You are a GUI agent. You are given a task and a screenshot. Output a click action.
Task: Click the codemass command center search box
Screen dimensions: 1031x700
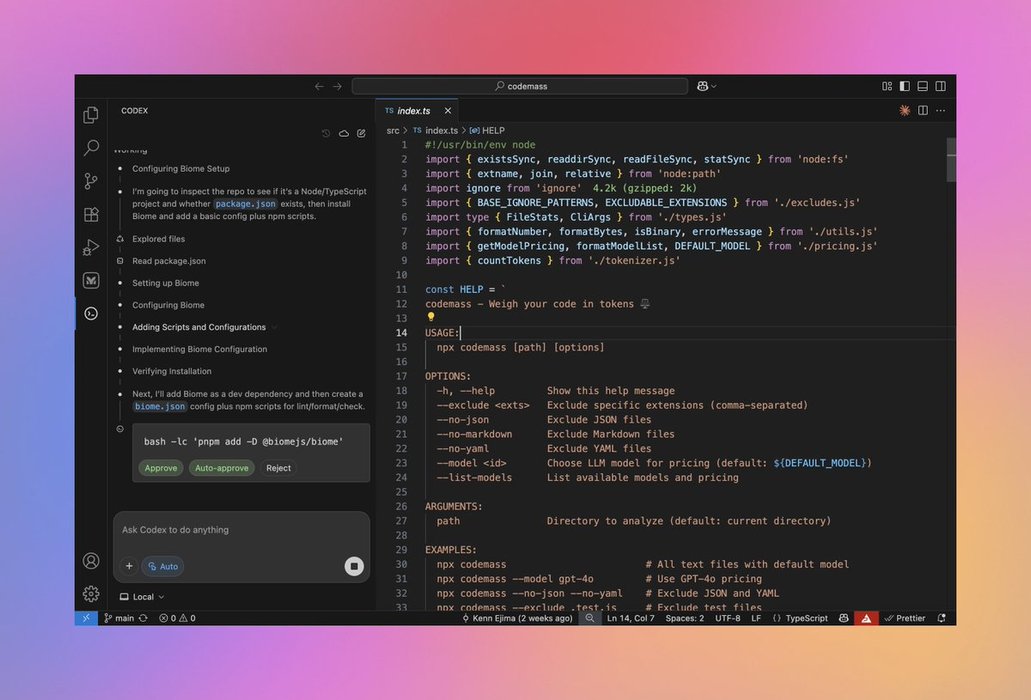520,86
